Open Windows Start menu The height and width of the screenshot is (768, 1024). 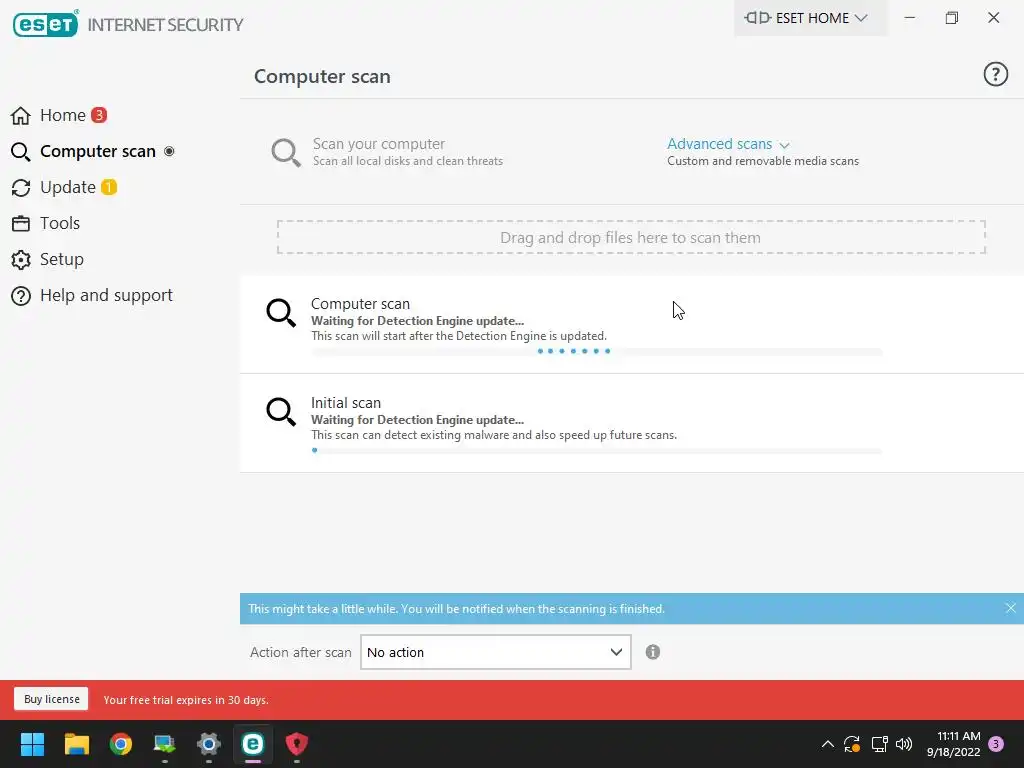coord(32,744)
